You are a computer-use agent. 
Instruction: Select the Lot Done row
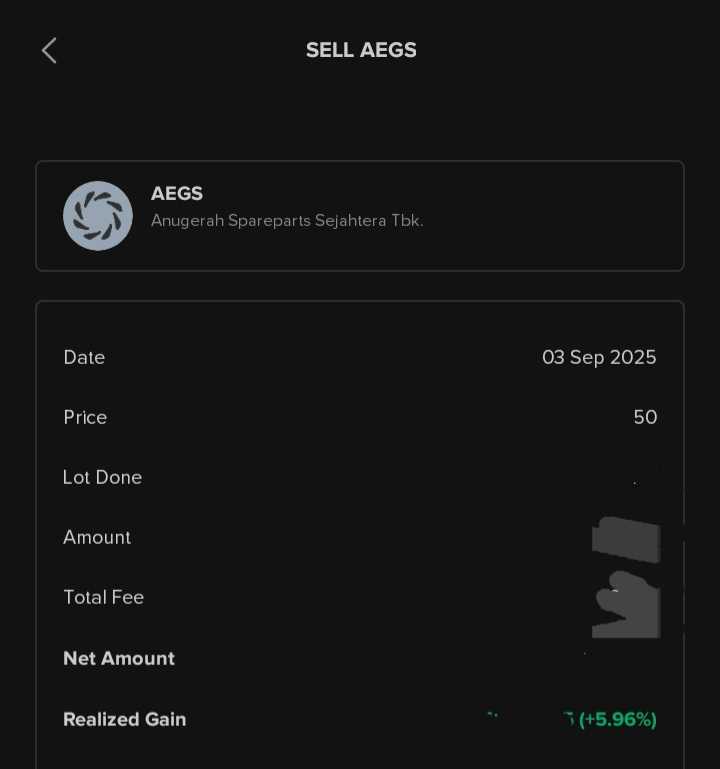click(x=360, y=477)
